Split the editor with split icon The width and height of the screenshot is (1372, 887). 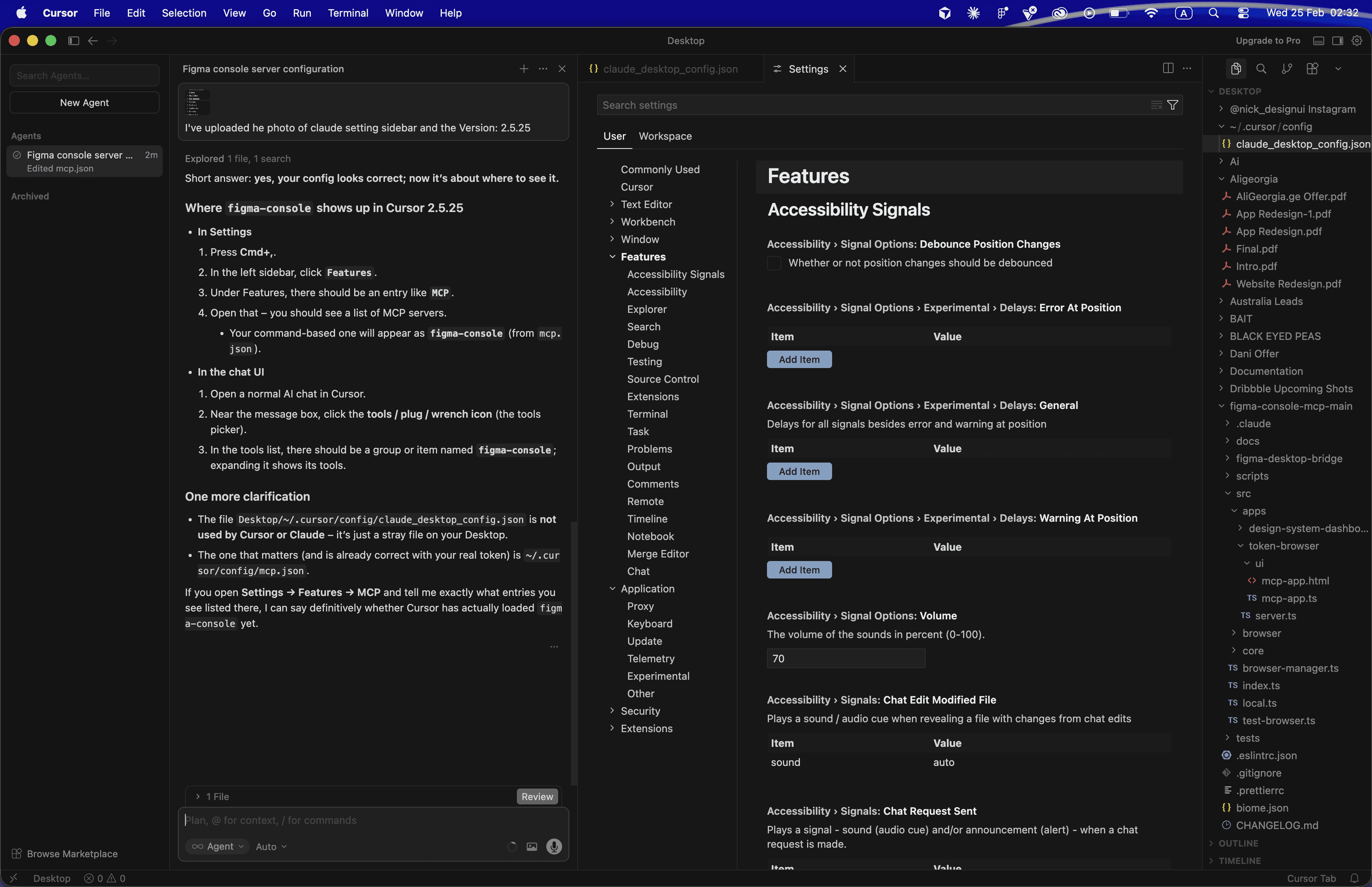1168,69
